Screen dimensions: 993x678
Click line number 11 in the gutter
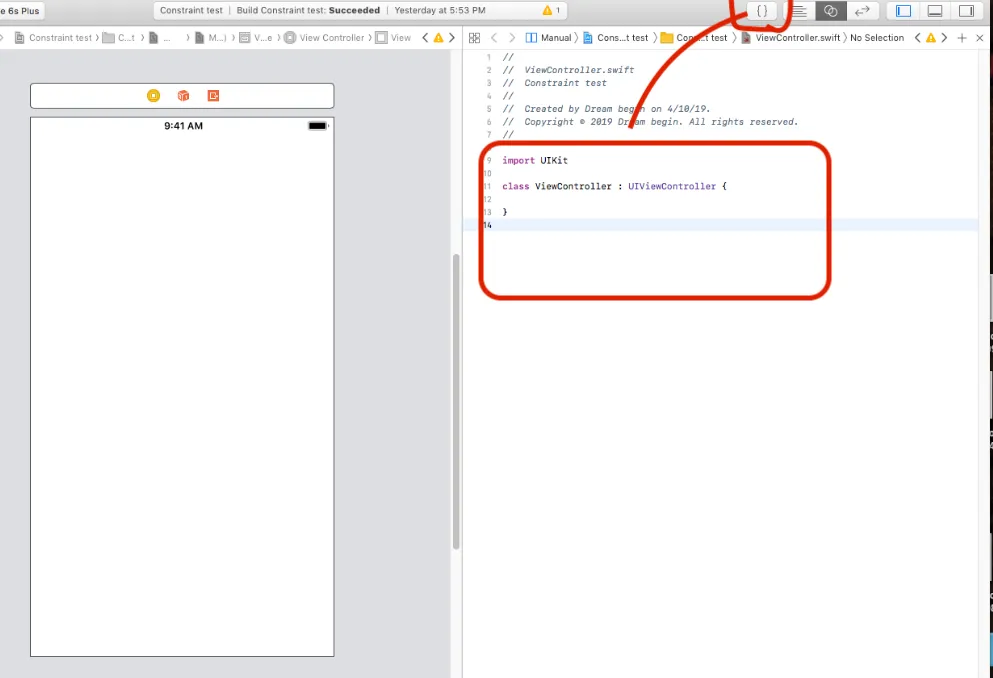(x=487, y=186)
